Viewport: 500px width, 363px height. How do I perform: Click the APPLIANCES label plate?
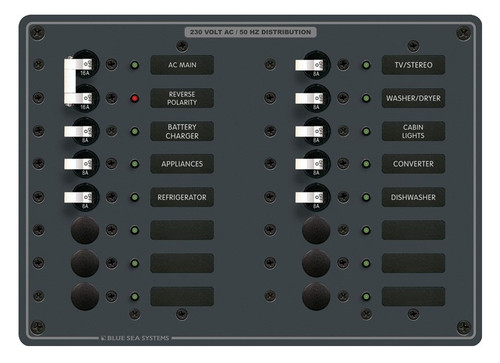(x=182, y=164)
